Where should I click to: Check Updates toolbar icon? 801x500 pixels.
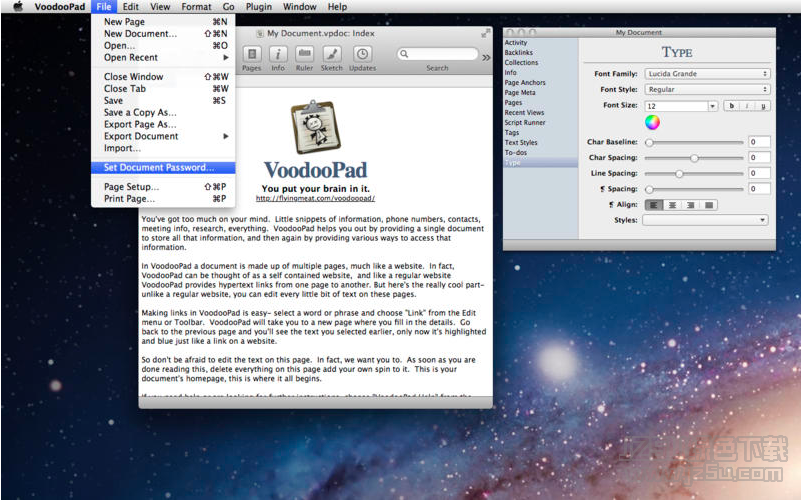[x=362, y=54]
